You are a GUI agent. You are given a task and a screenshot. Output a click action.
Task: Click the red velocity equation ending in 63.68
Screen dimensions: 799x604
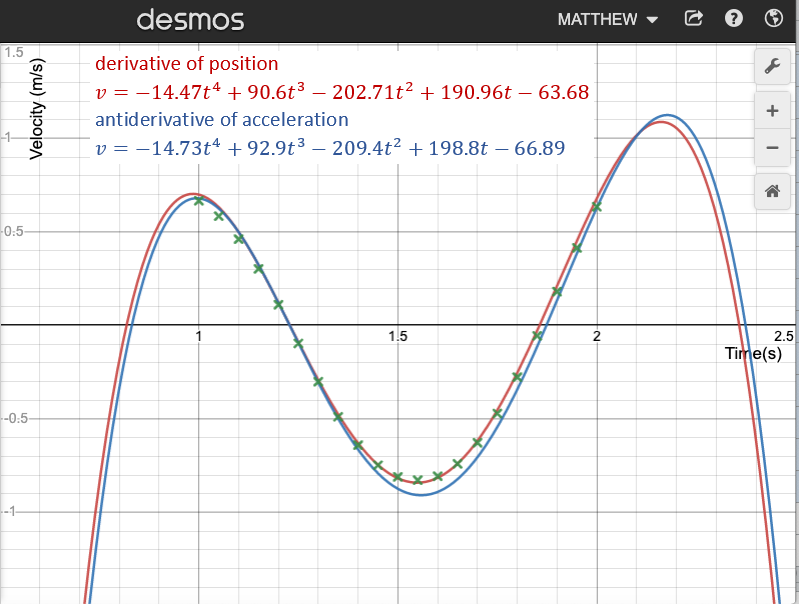click(342, 92)
